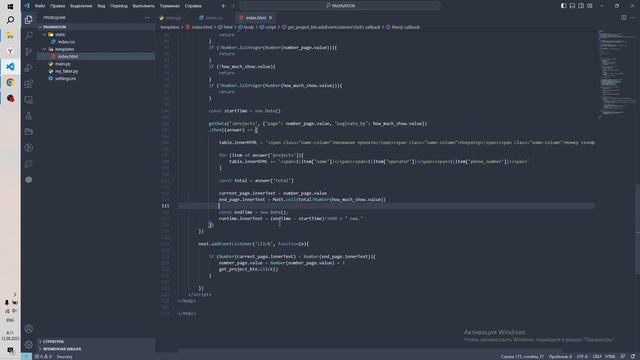
Task: Open Customize Layout icon in title bar
Action: coord(590,6)
